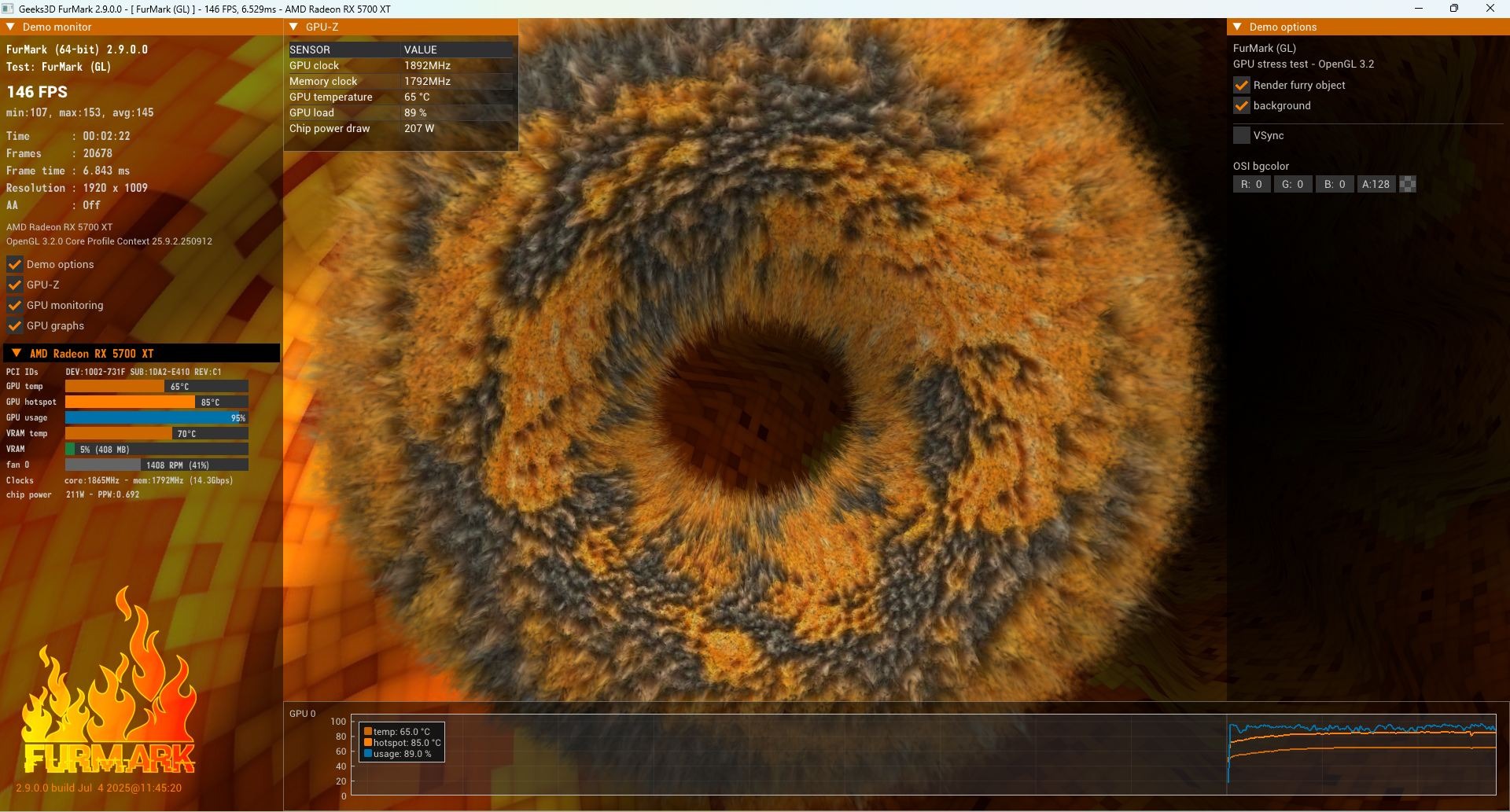Toggle the GPU-Z checkbox in Demo monitor
This screenshot has height=812, width=1510.
14,285
